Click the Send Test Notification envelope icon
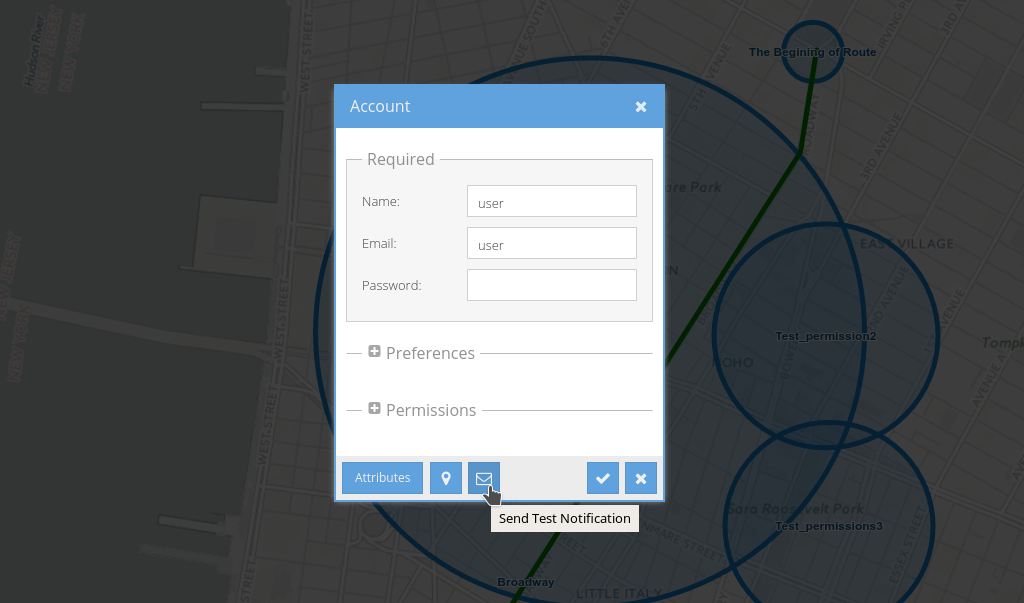The image size is (1024, 603). pyautogui.click(x=483, y=478)
